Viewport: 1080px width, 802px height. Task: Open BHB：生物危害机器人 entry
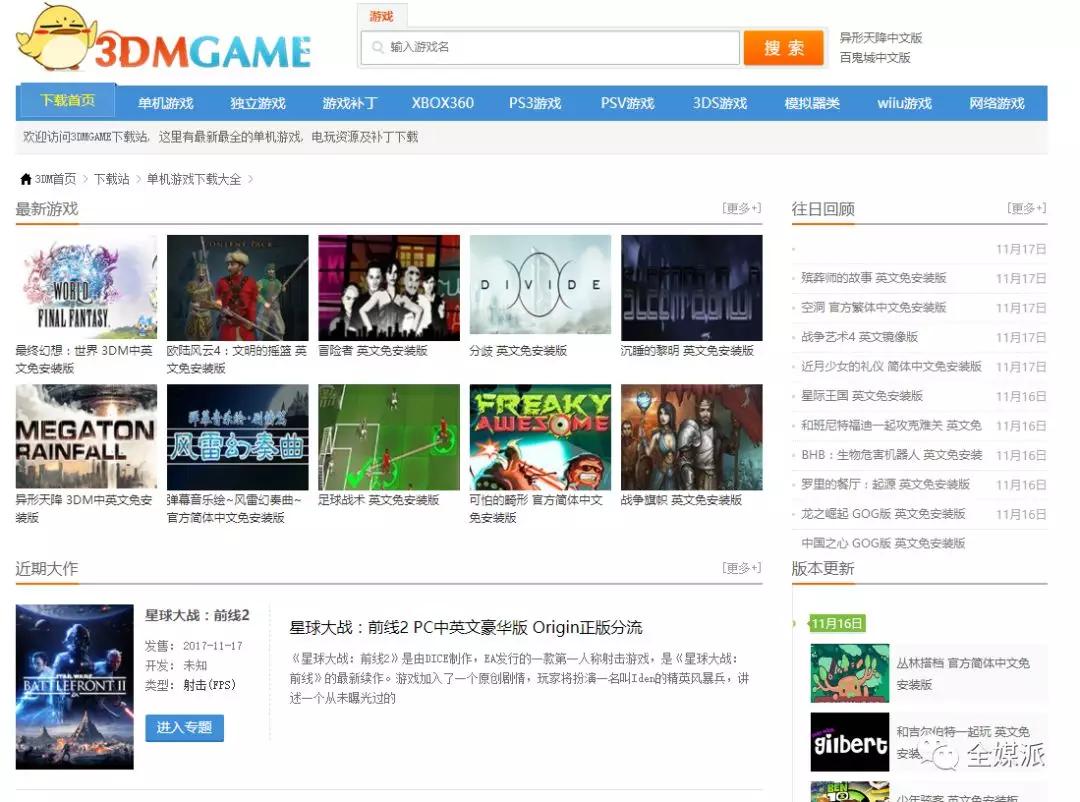(x=891, y=455)
